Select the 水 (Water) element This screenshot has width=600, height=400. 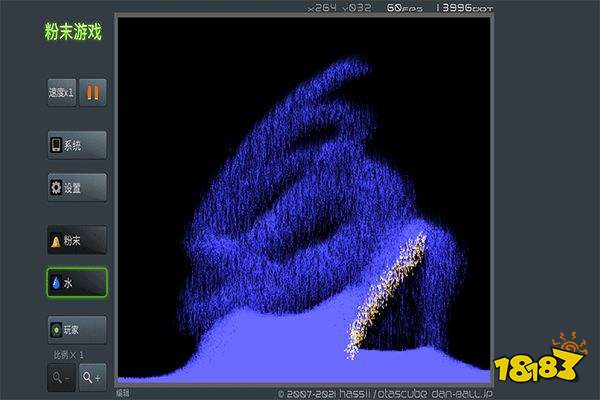76,284
